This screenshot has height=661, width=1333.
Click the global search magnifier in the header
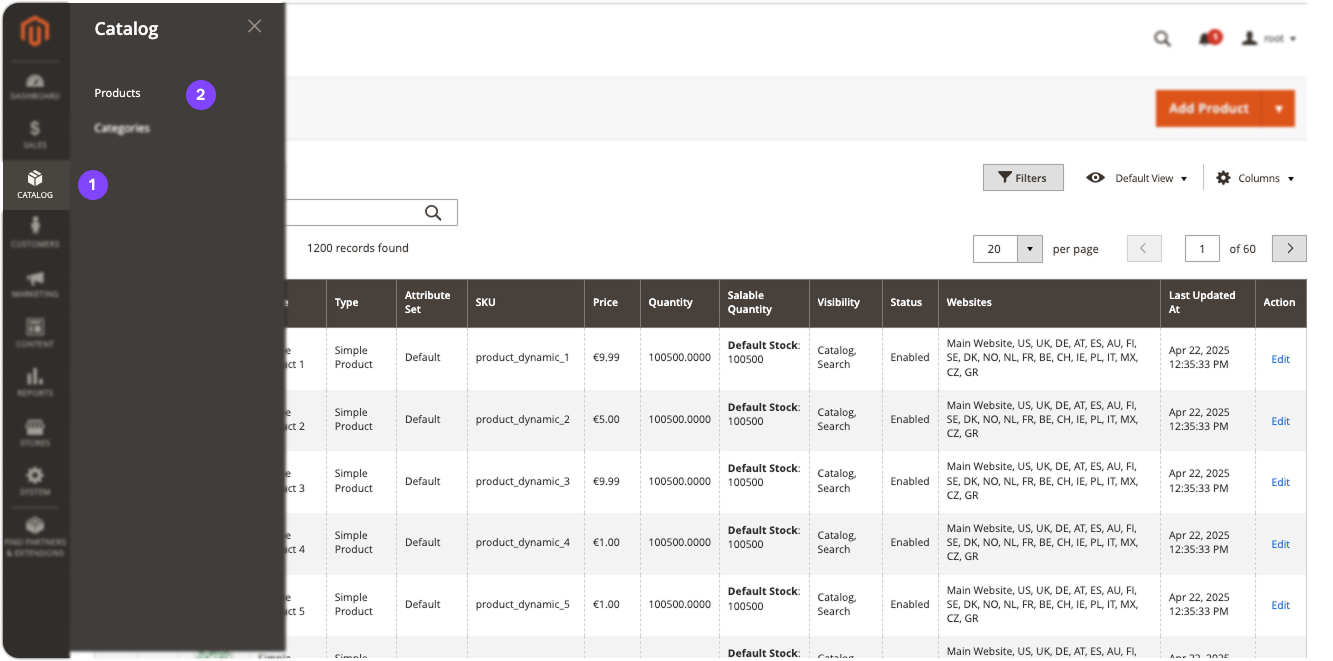(1162, 39)
